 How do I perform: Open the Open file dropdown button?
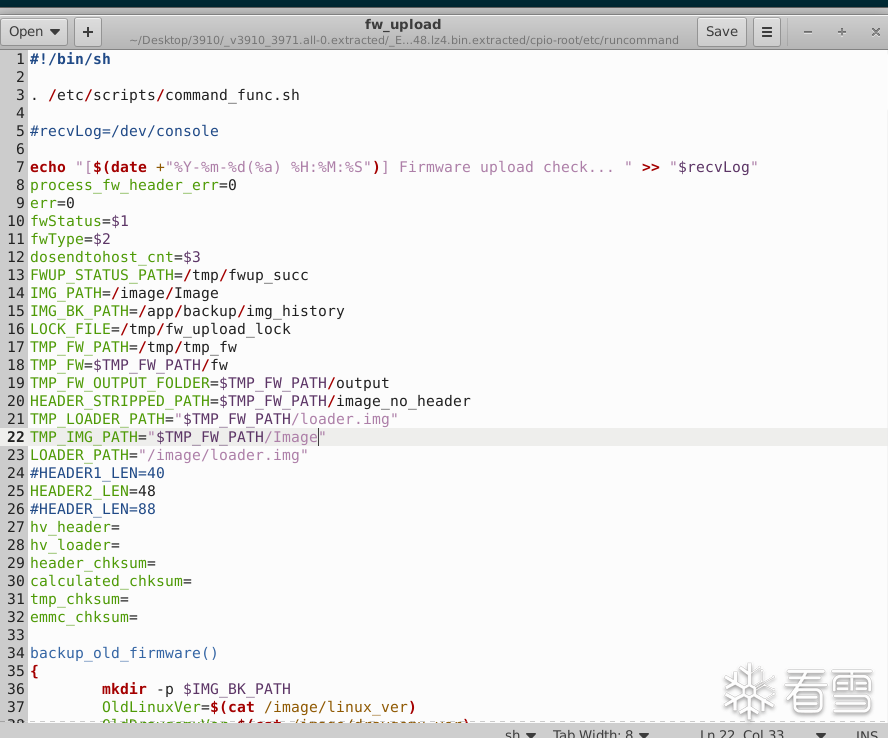(34, 32)
